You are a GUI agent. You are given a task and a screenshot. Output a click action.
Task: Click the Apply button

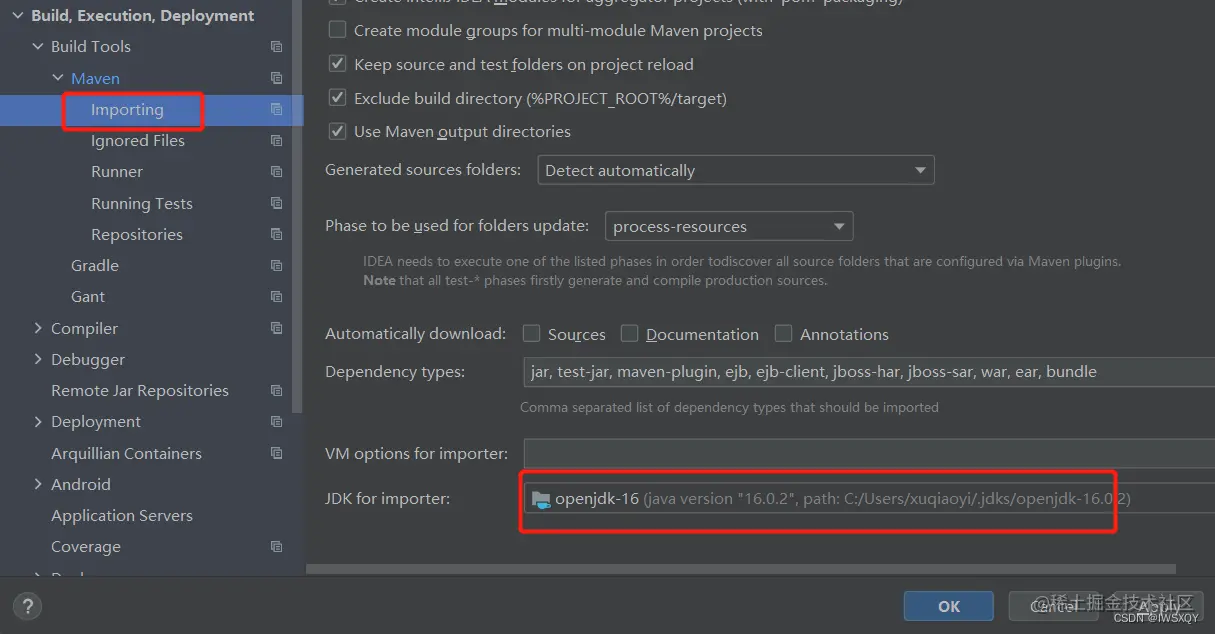pyautogui.click(x=1159, y=606)
